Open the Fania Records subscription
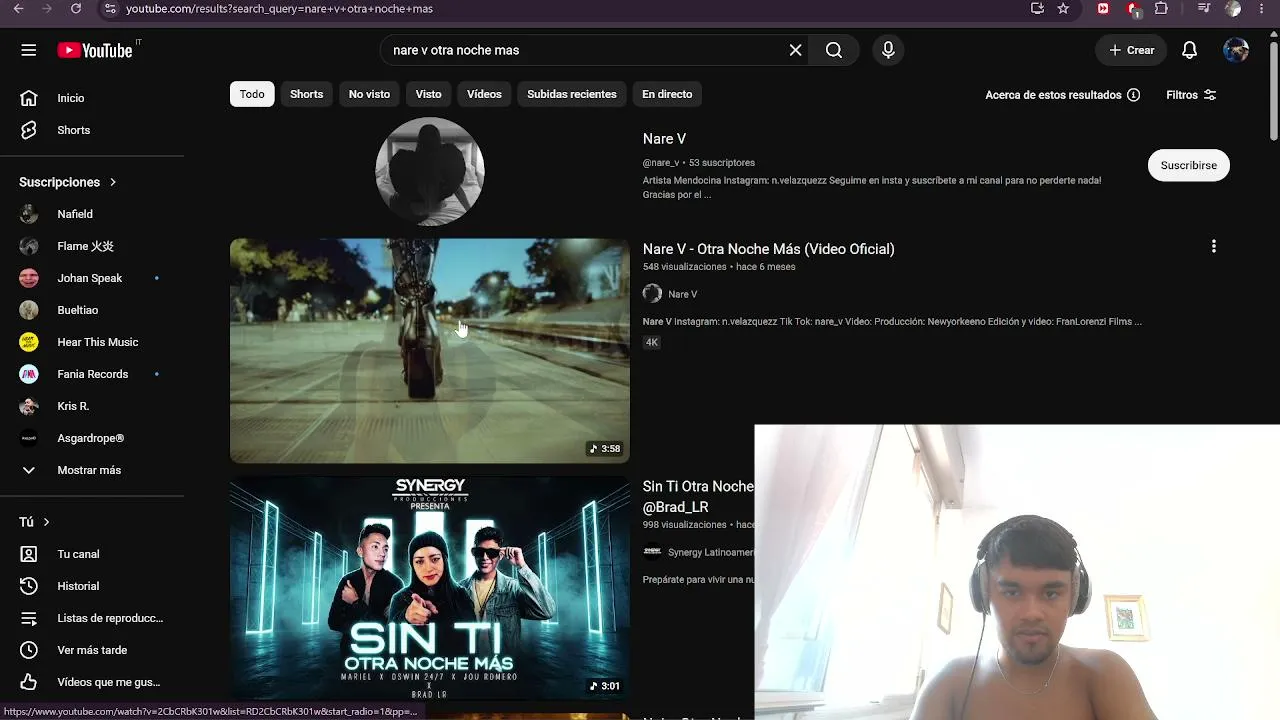Image resolution: width=1280 pixels, height=720 pixels. (92, 374)
